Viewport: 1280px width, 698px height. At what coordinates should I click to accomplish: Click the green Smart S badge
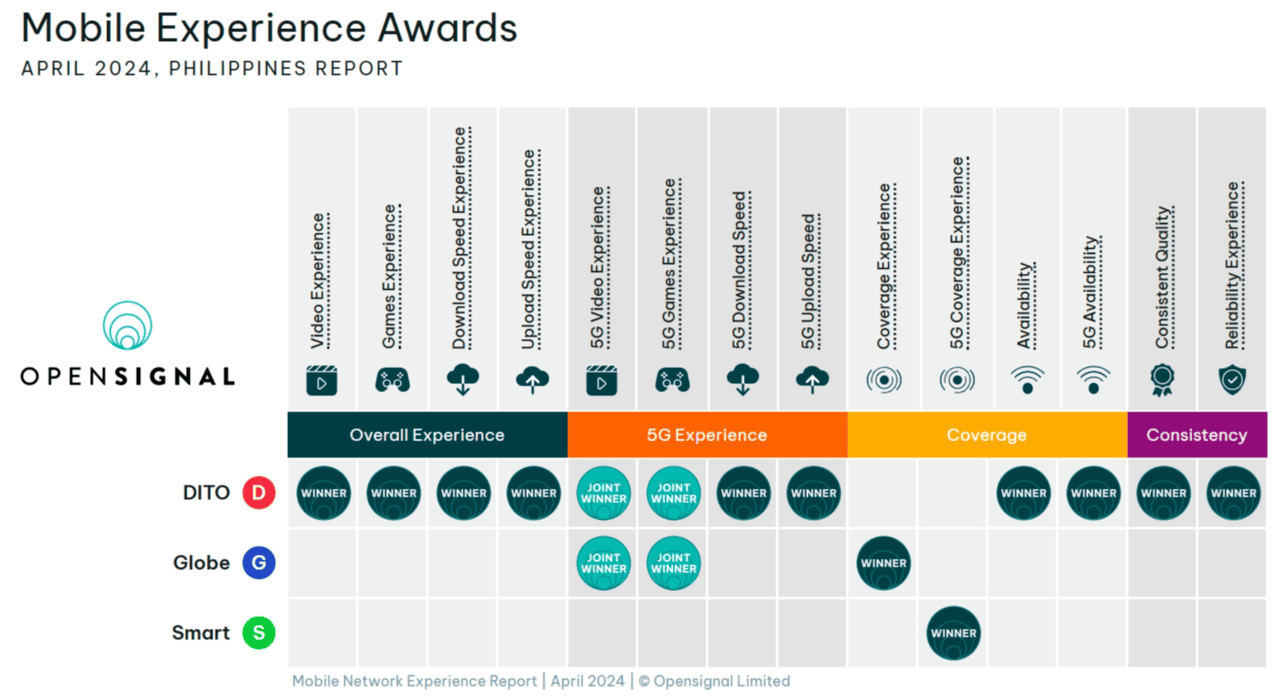pos(259,633)
